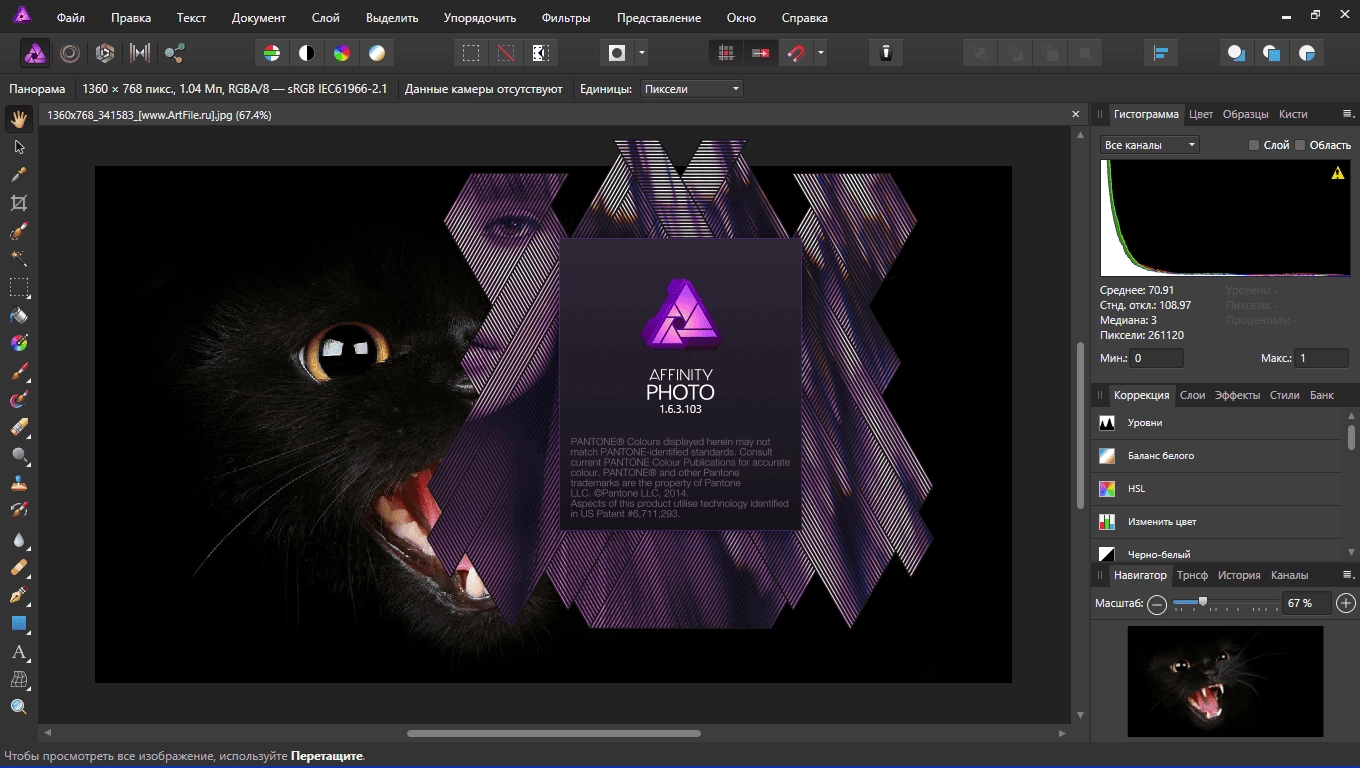Switch to the Слои tab
Viewport: 1360px width, 768px height.
click(1192, 395)
